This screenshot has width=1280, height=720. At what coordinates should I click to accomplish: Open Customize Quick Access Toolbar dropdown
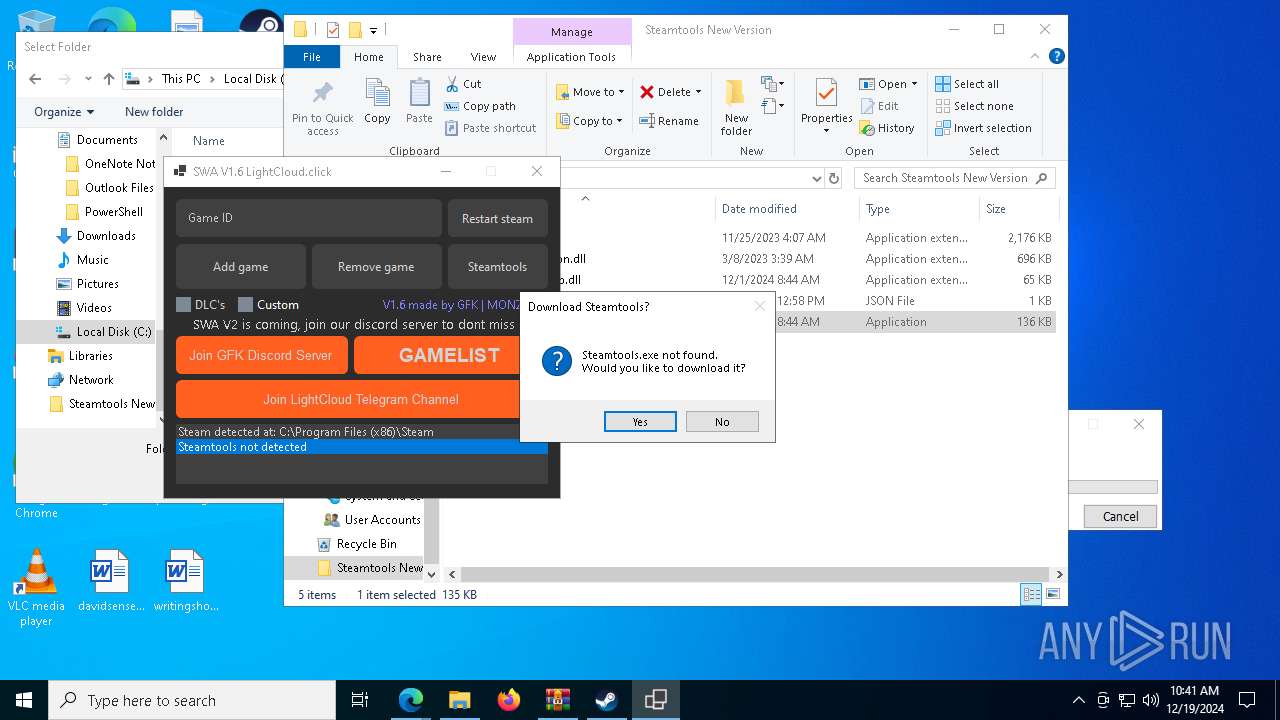tap(374, 30)
